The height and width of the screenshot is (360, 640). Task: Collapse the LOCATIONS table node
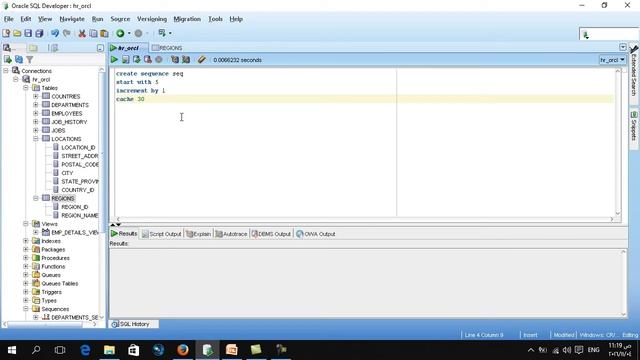(36, 139)
